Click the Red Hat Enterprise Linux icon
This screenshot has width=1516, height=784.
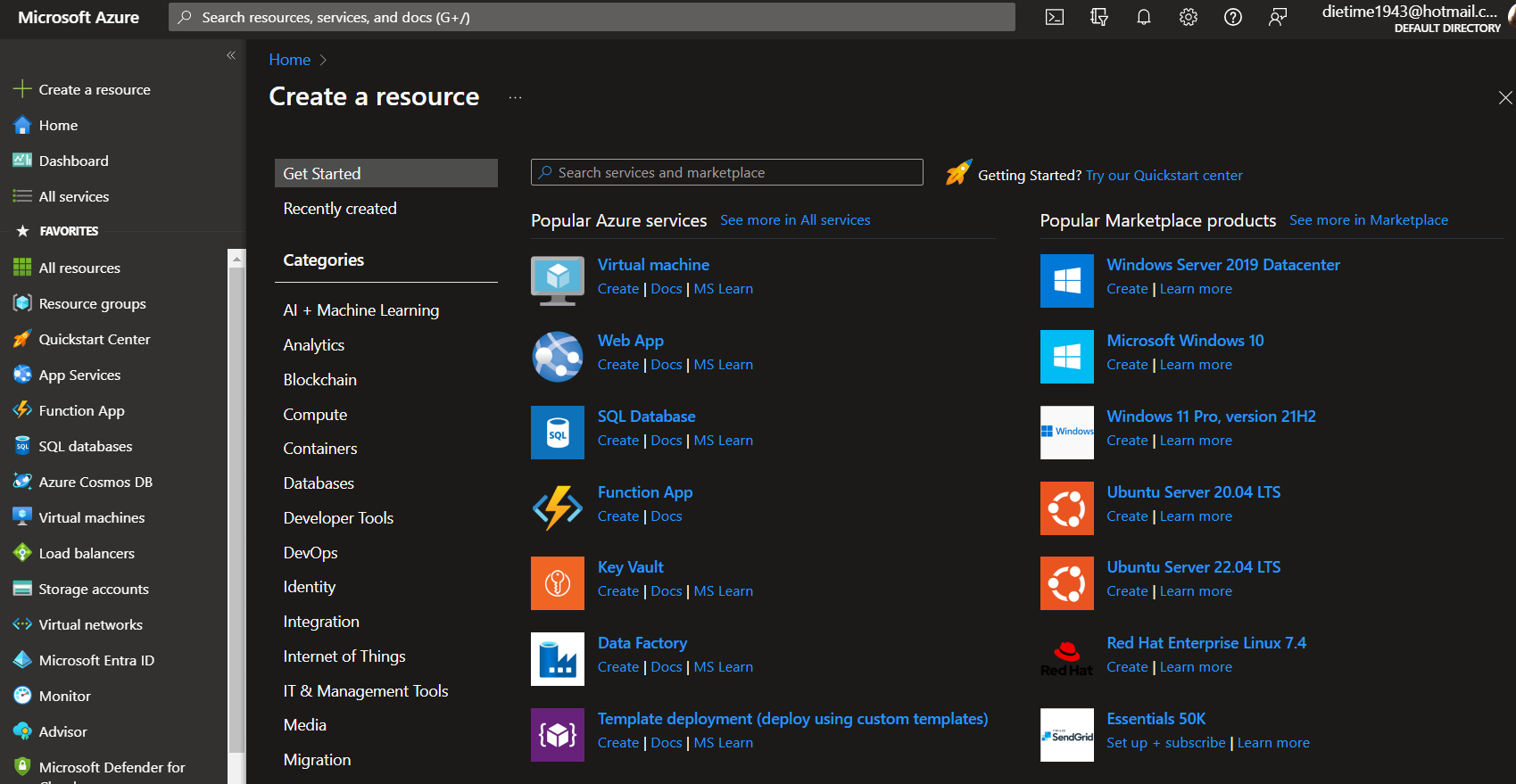pyautogui.click(x=1067, y=659)
